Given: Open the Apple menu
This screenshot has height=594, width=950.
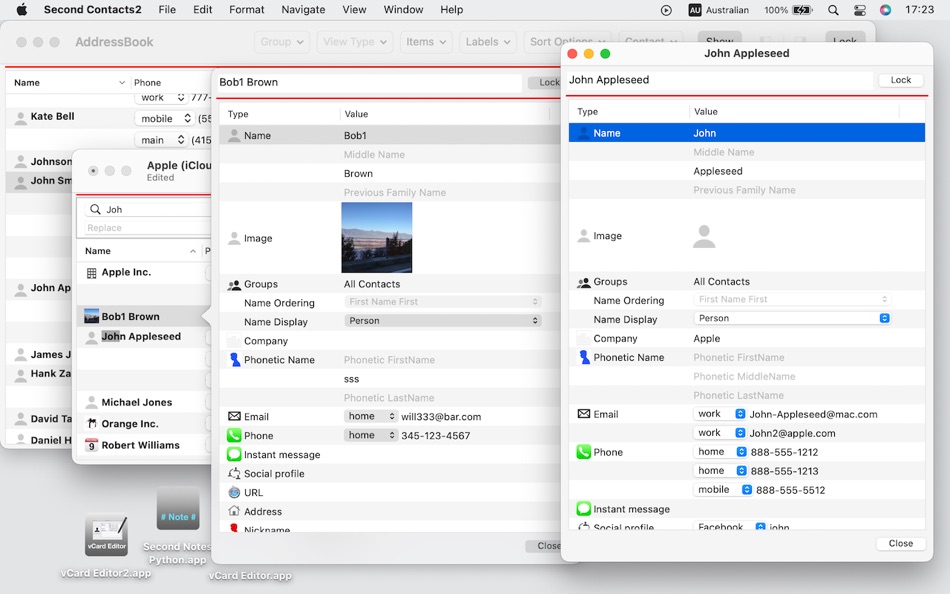Looking at the screenshot, I should point(22,10).
